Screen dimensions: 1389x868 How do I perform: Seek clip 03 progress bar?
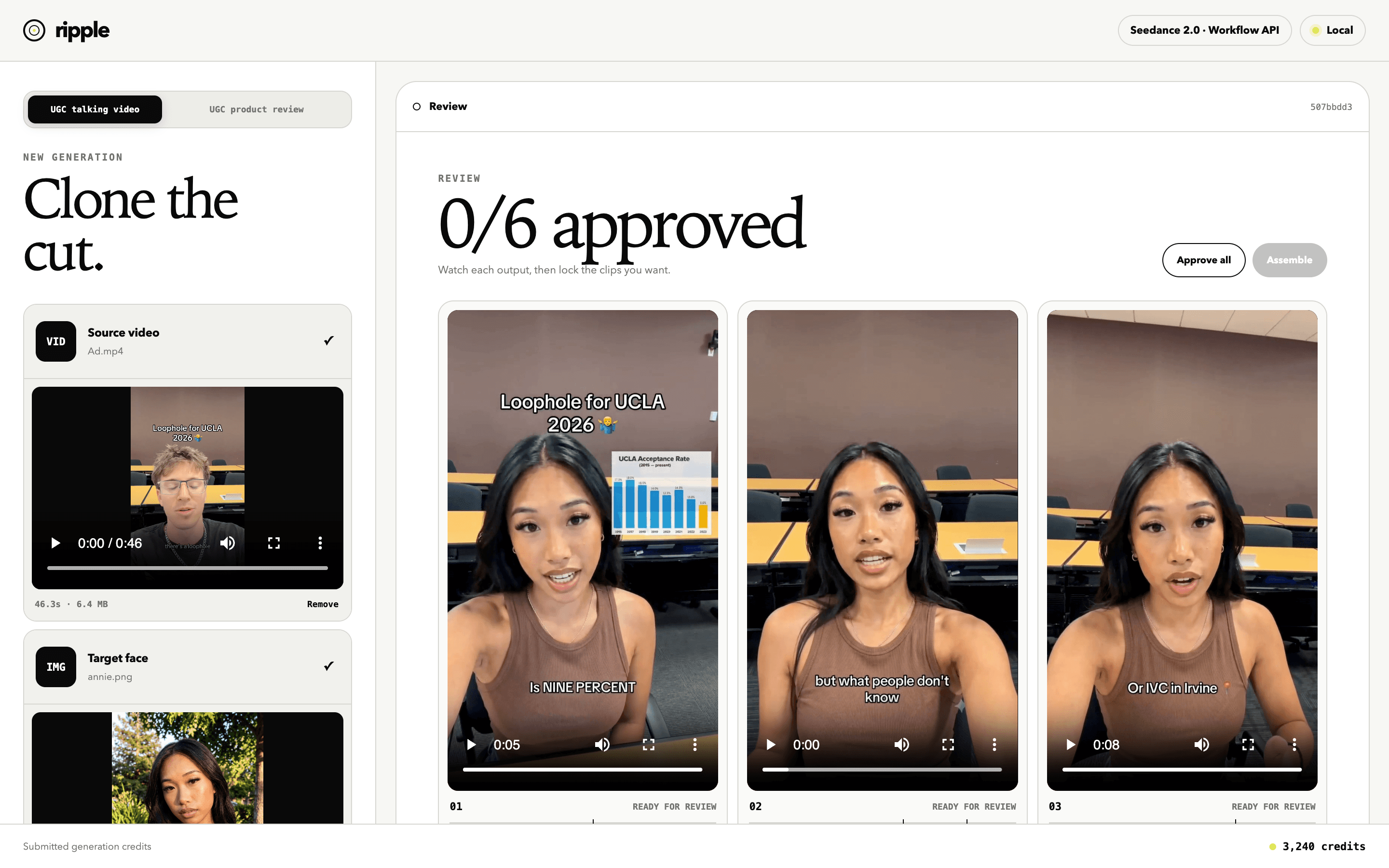(1182, 769)
